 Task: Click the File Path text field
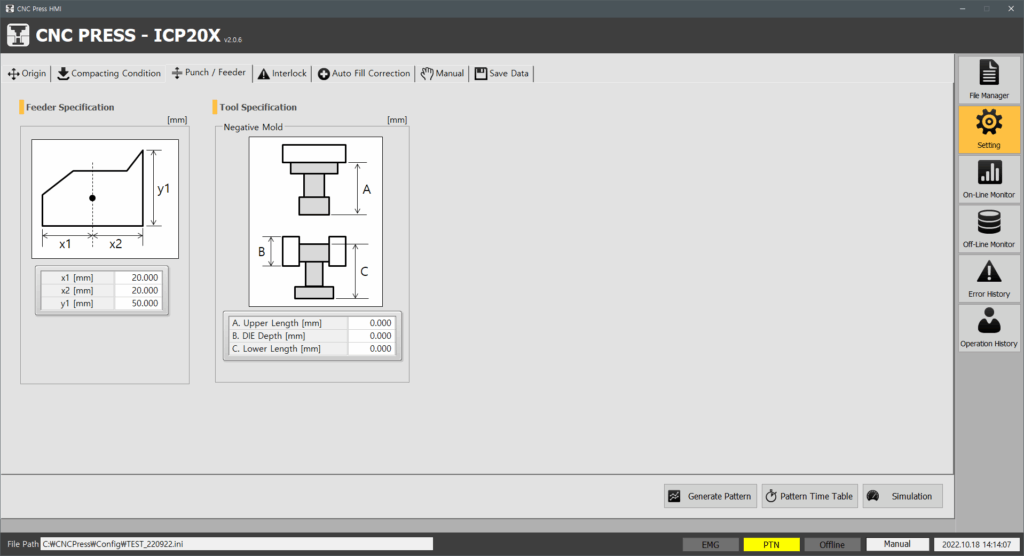(x=236, y=544)
